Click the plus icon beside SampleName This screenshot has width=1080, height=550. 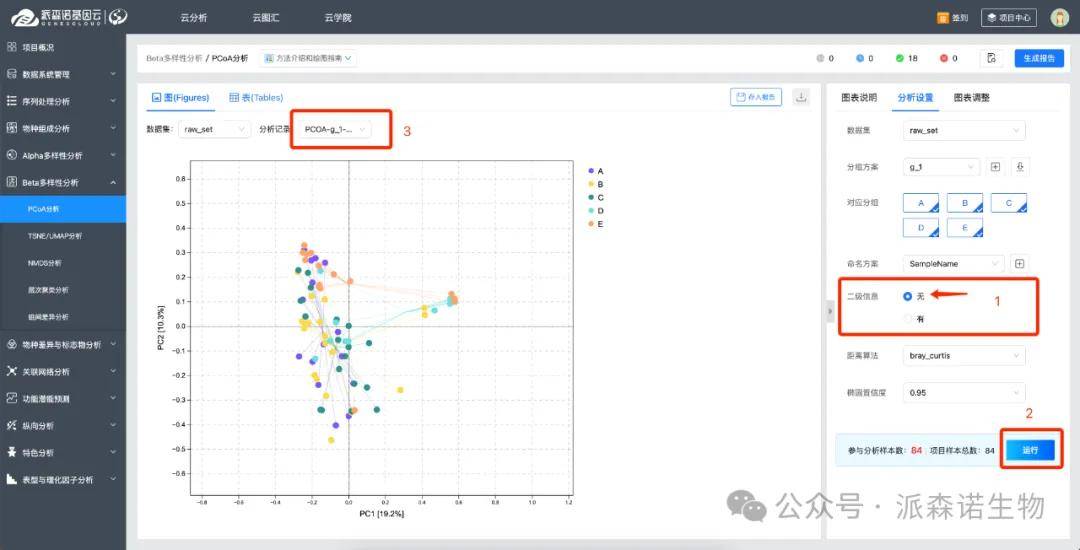click(1019, 264)
